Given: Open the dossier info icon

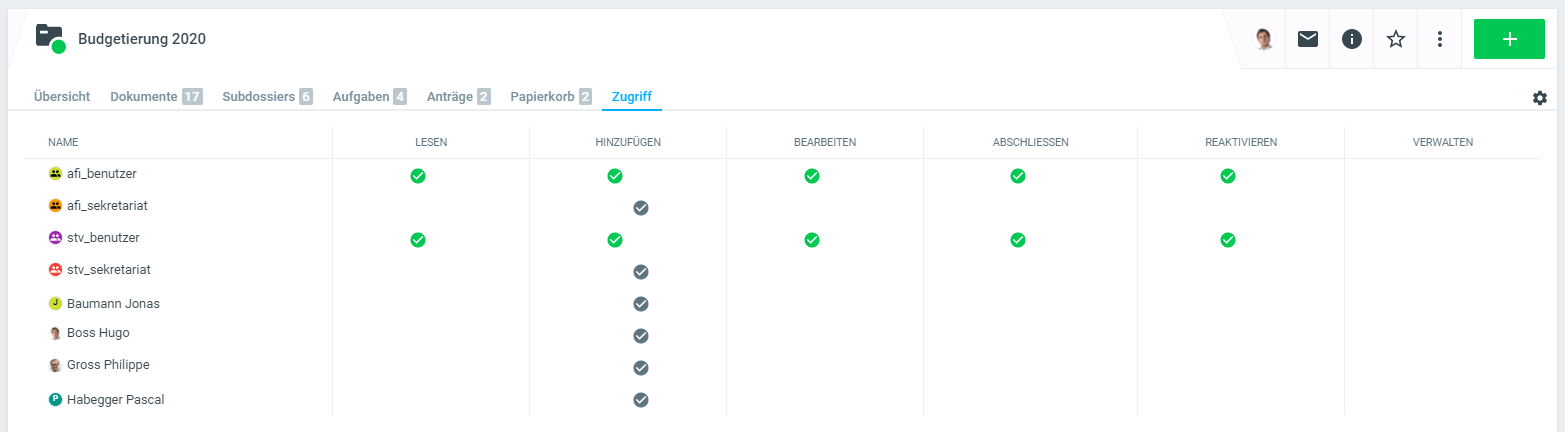Looking at the screenshot, I should tap(1352, 39).
